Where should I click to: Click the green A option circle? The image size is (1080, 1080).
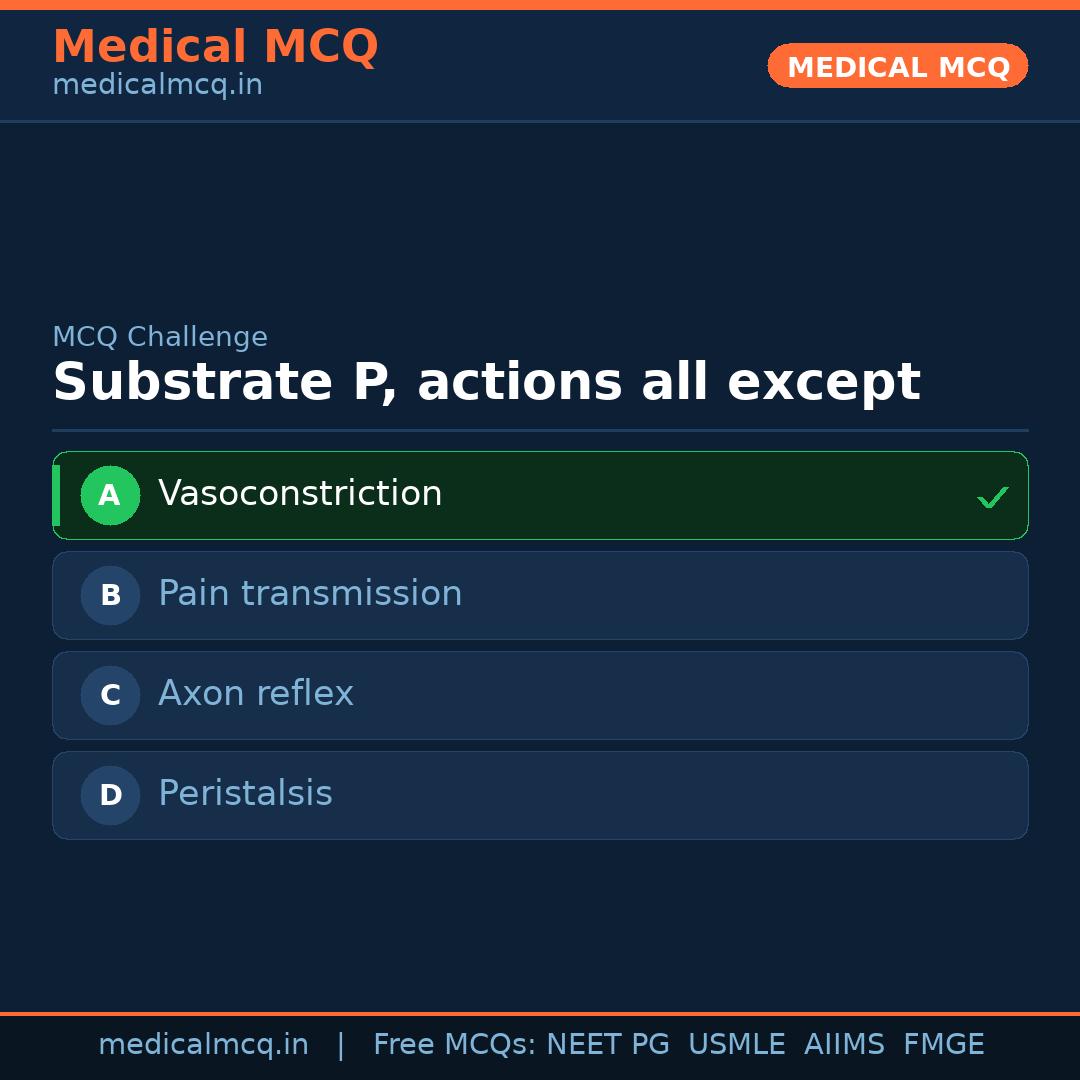tap(110, 495)
